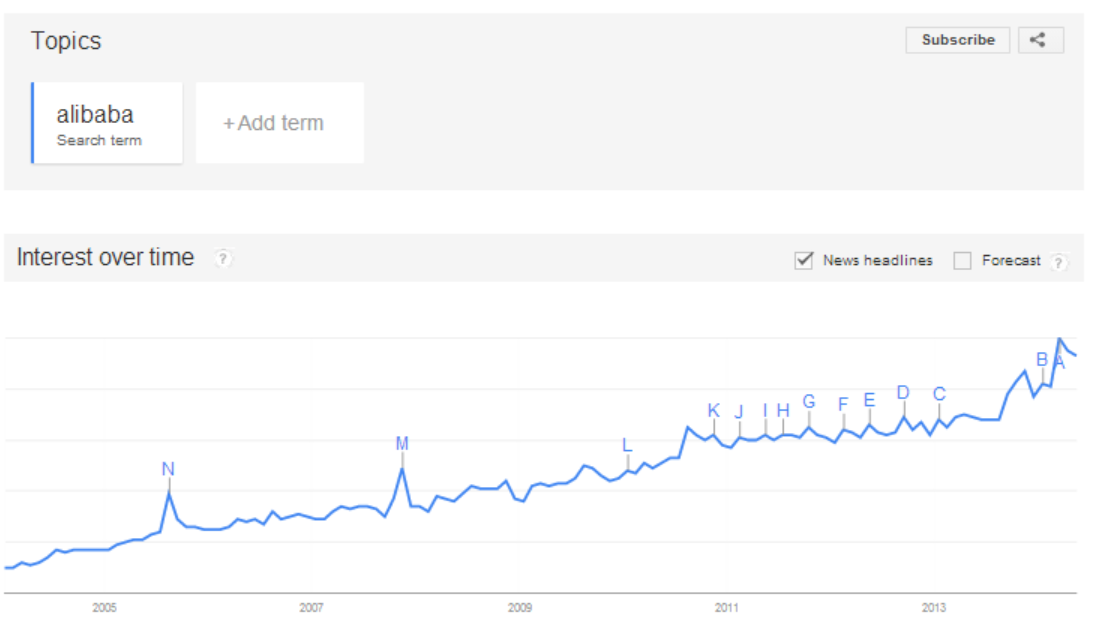Open news headline marker E
This screenshot has width=1096, height=619.
pyautogui.click(x=870, y=400)
